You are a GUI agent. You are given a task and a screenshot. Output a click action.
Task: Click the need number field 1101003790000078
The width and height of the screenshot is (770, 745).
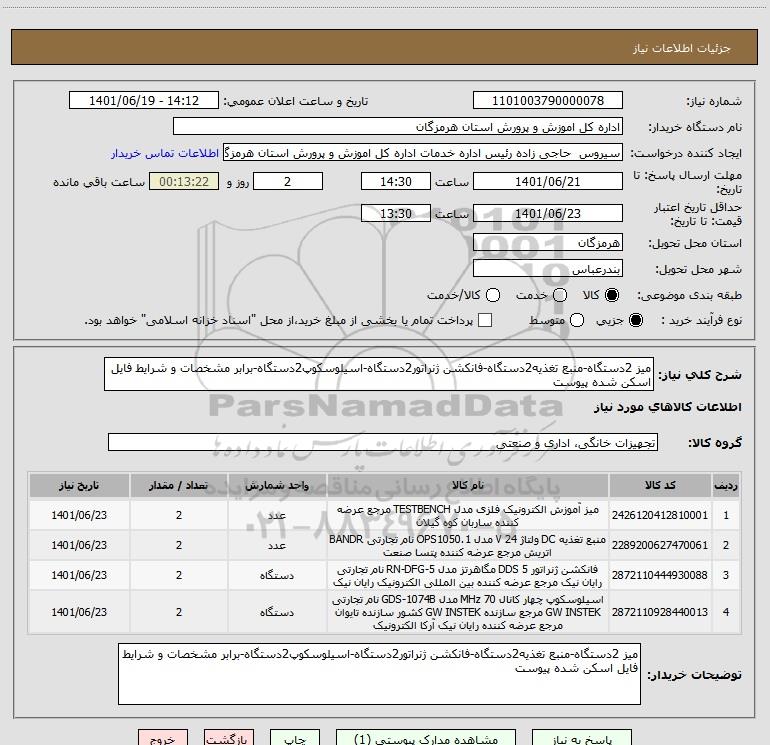click(548, 100)
